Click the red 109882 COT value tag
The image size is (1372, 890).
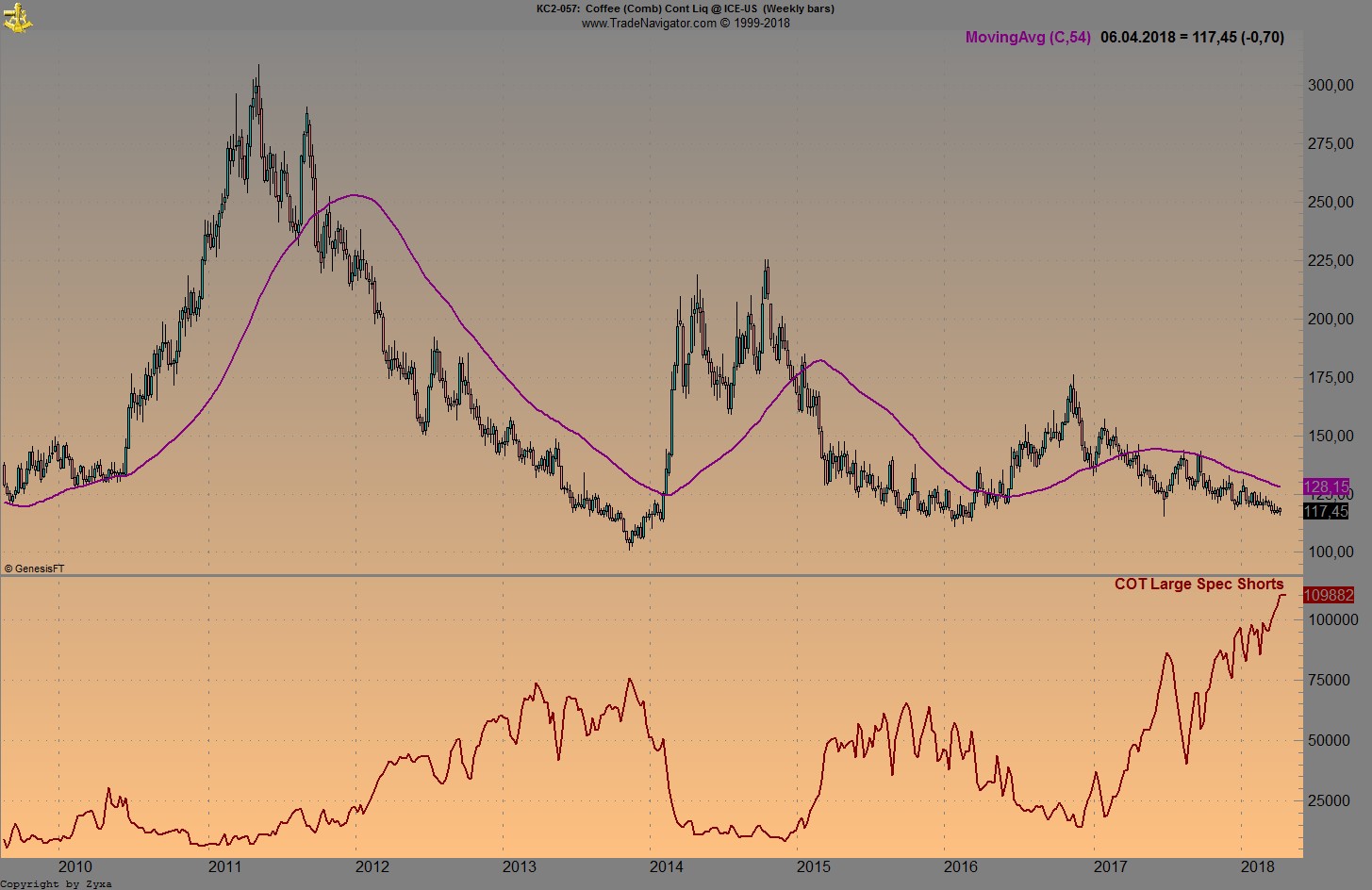click(1328, 595)
